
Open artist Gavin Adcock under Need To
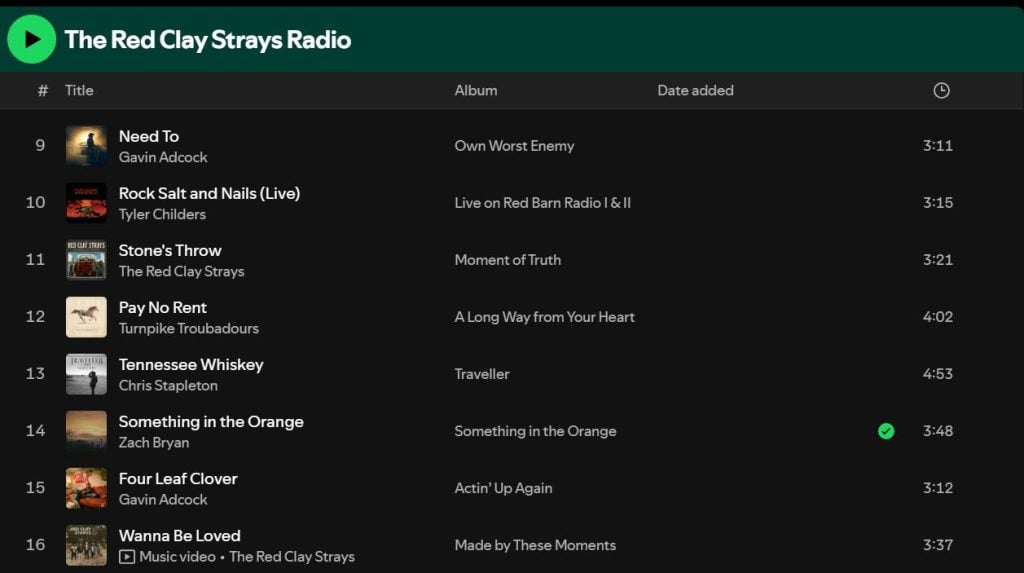tap(163, 157)
